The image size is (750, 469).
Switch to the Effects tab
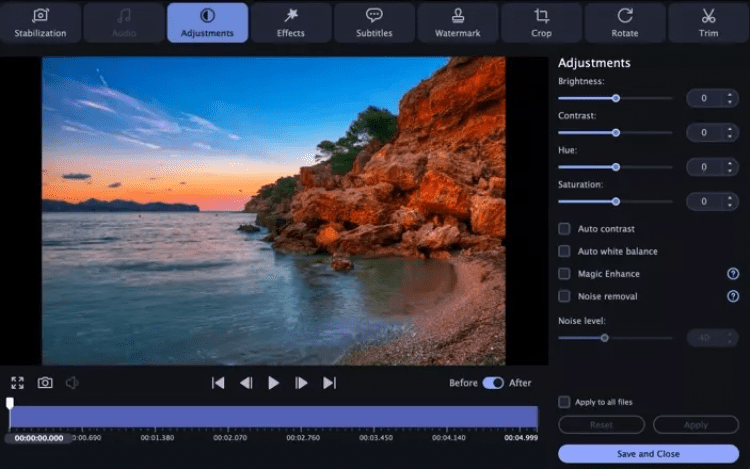[291, 22]
